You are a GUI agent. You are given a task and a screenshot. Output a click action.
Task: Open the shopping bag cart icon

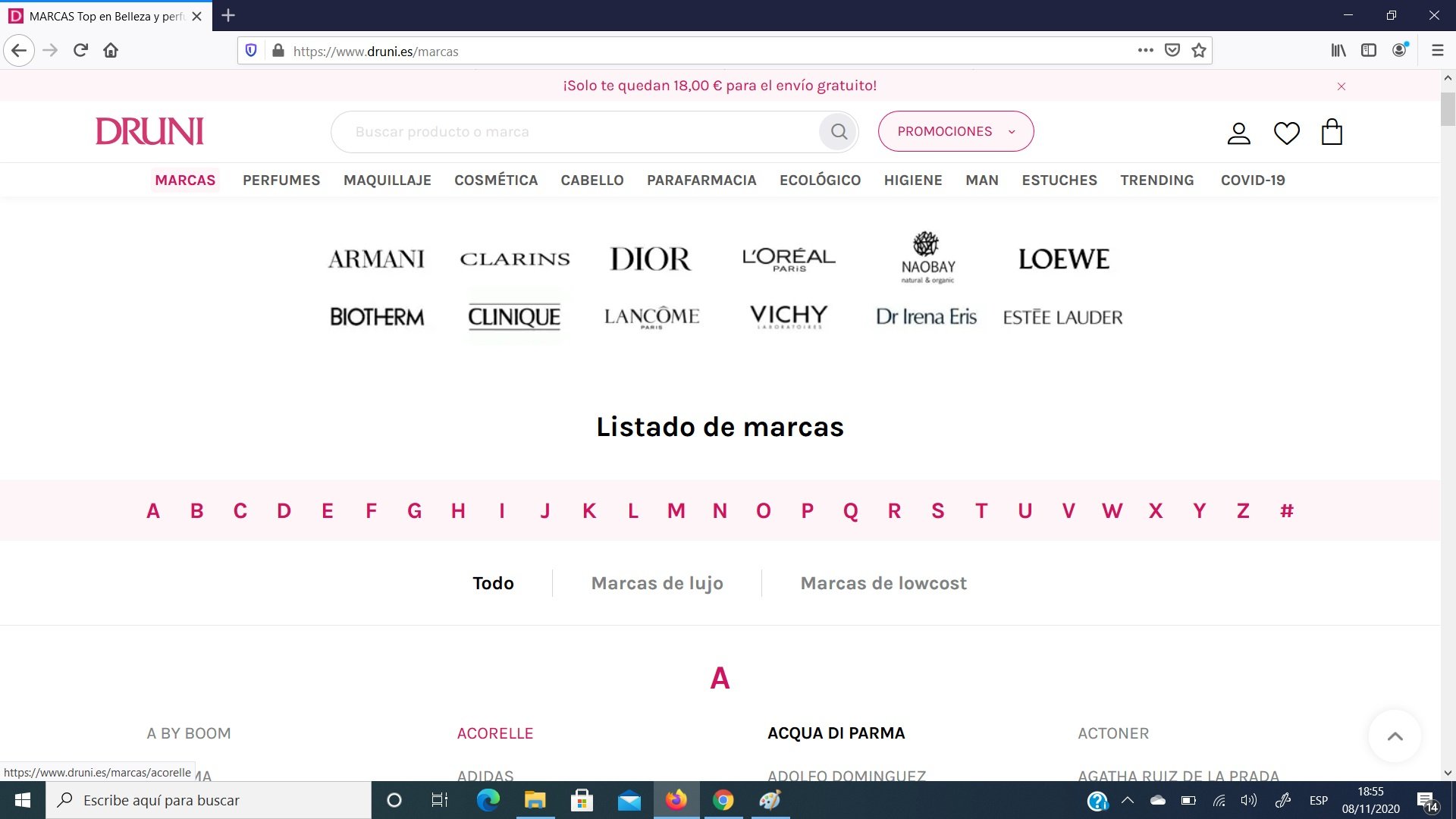click(x=1332, y=132)
